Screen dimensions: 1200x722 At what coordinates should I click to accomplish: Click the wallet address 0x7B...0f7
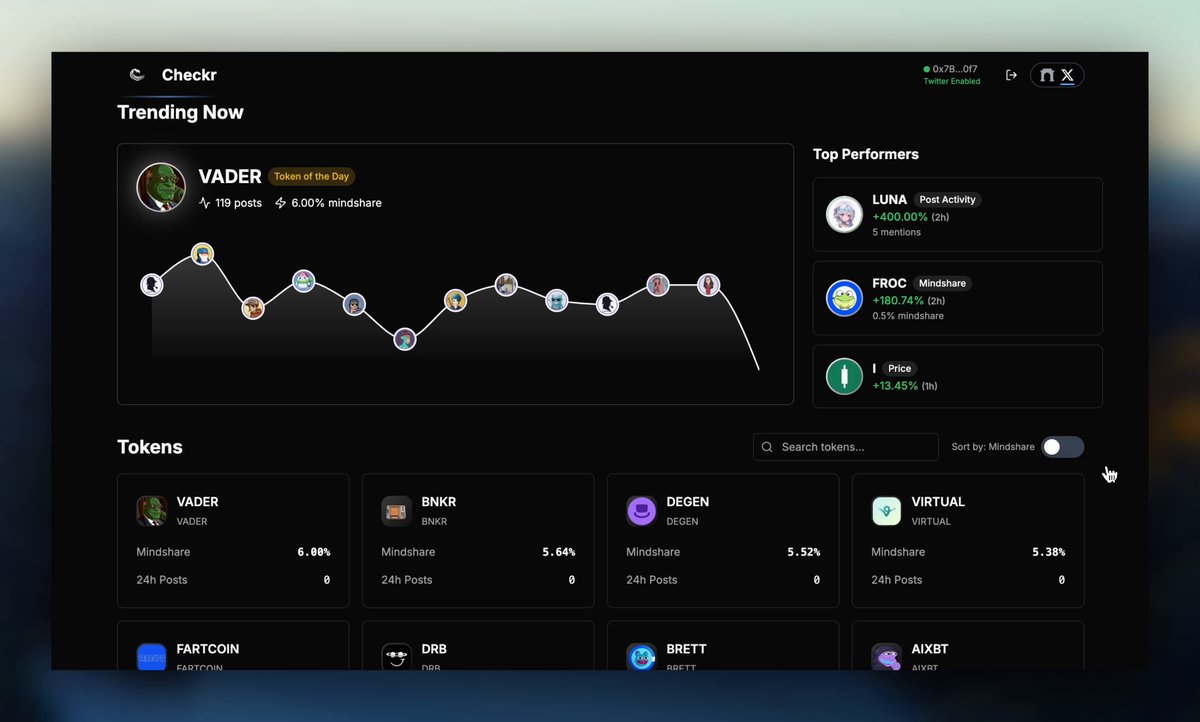[x=955, y=69]
